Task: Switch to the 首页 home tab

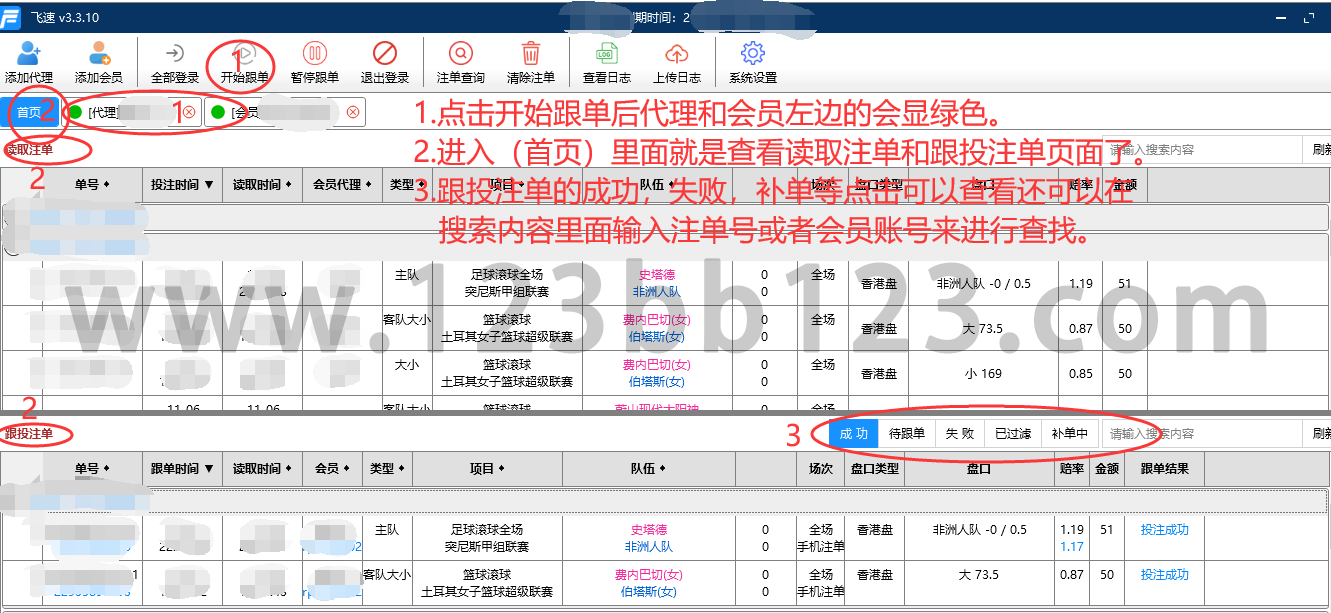Action: 29,112
